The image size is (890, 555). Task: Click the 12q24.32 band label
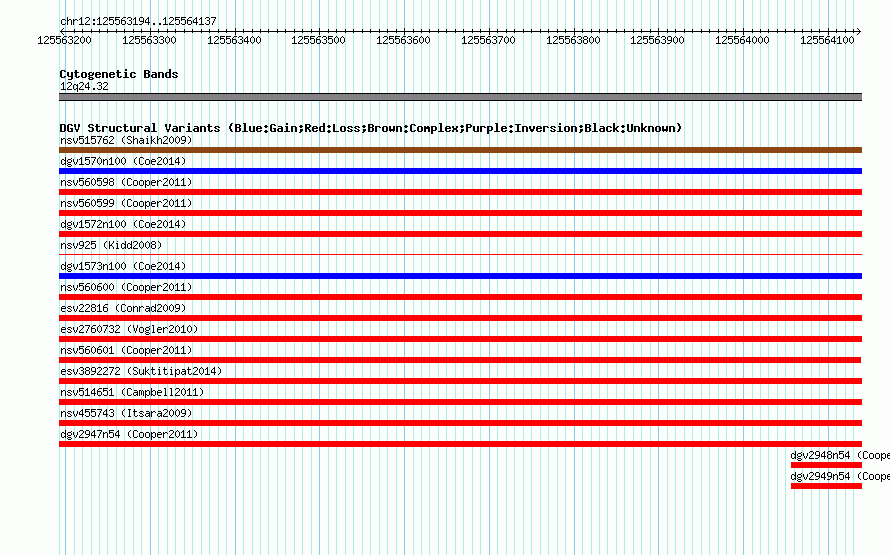click(x=84, y=86)
